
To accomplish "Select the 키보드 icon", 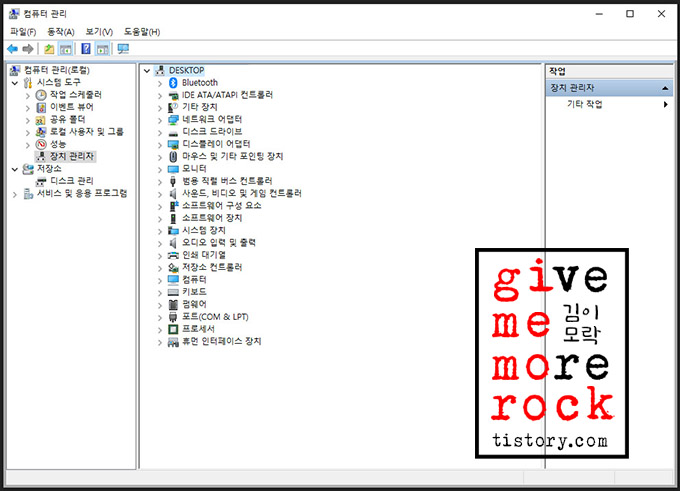I will coord(173,292).
